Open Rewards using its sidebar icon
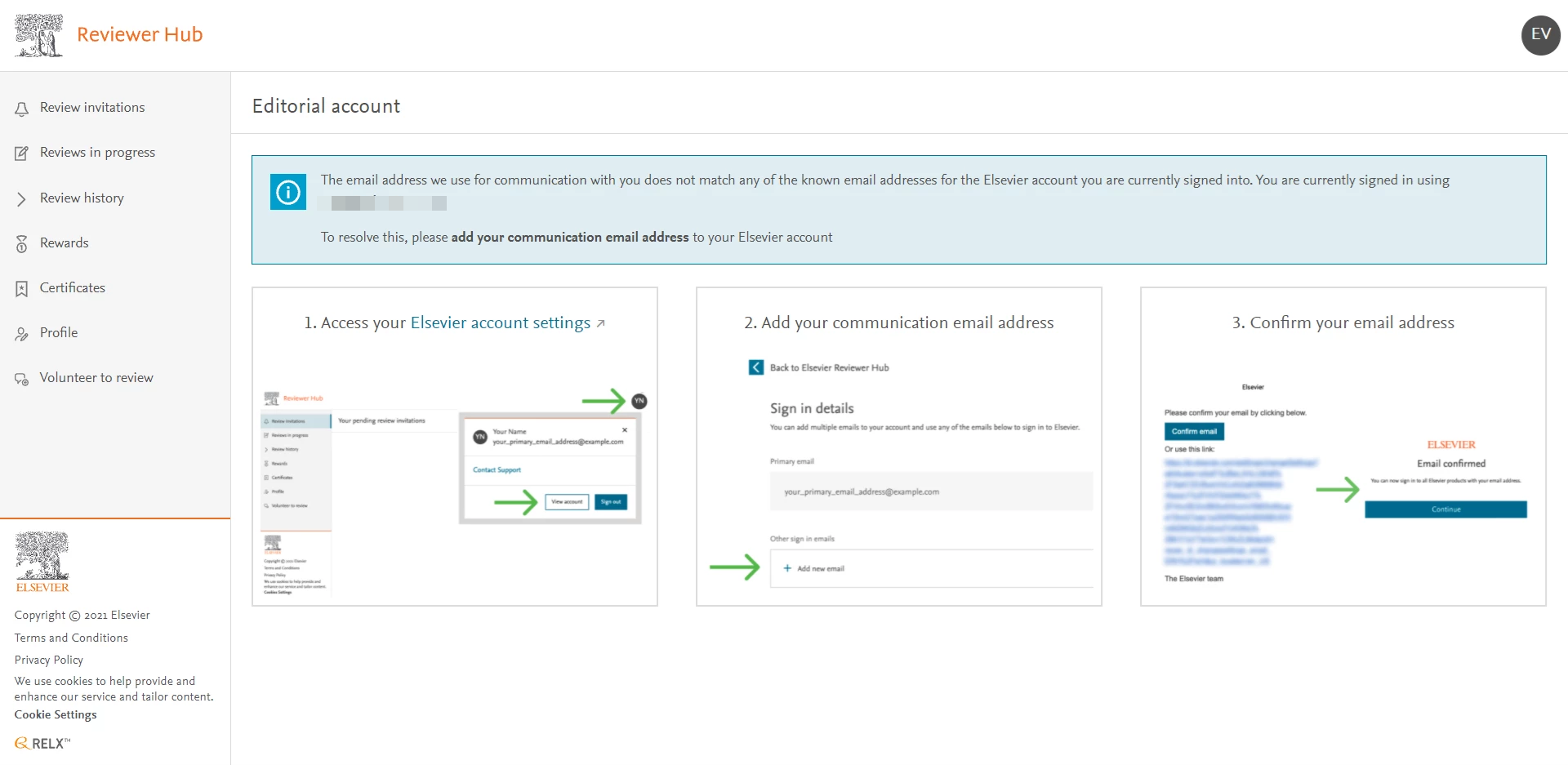This screenshot has height=765, width=1568. pyautogui.click(x=21, y=242)
